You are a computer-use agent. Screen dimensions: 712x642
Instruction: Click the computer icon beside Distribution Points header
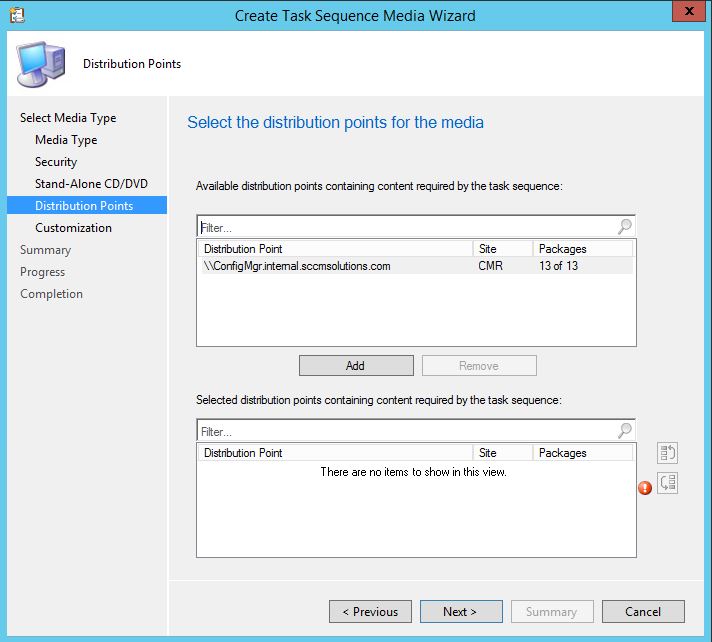click(41, 64)
